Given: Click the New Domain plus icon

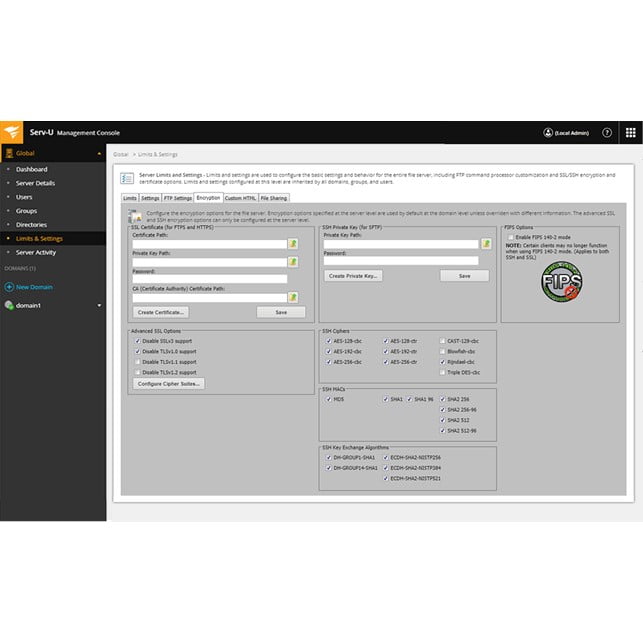Looking at the screenshot, I should point(9,287).
